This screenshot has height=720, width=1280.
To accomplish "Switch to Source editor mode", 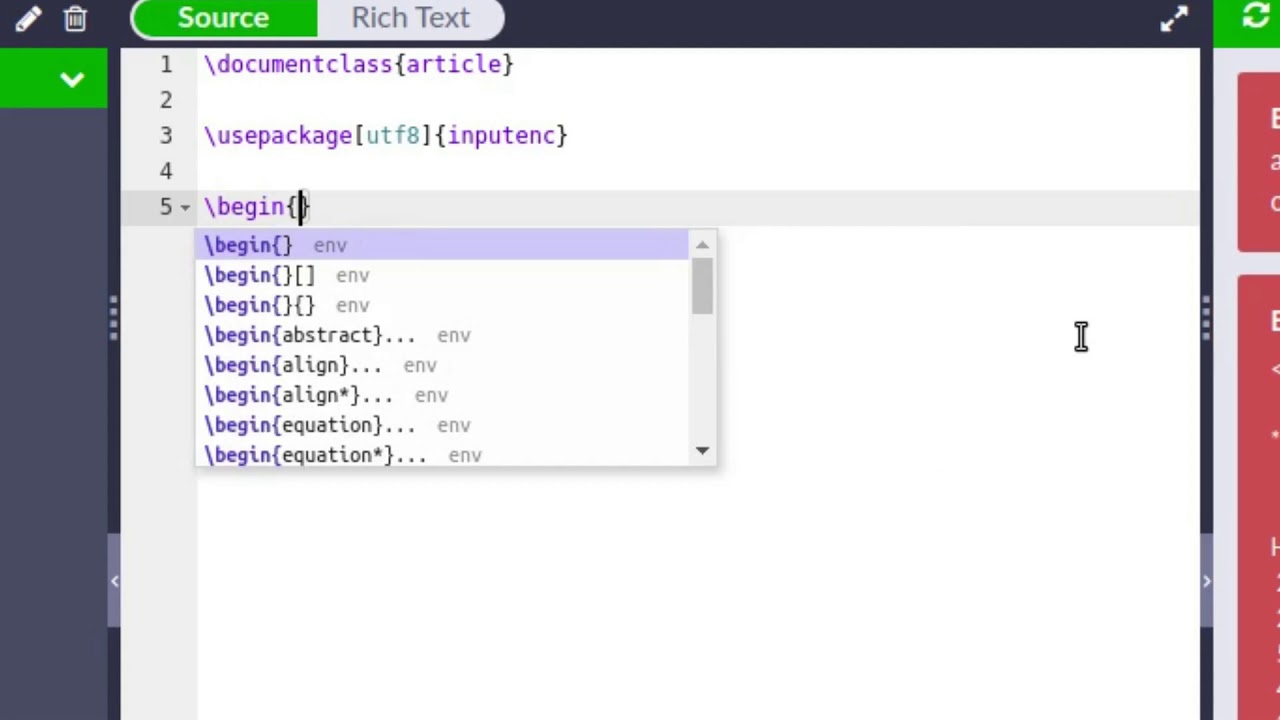I will (x=223, y=18).
